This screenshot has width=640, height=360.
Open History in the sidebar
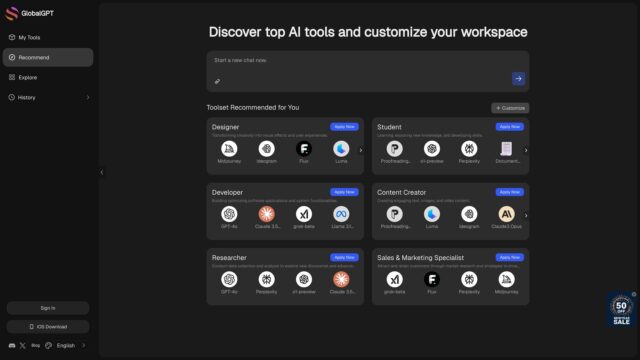coord(48,98)
